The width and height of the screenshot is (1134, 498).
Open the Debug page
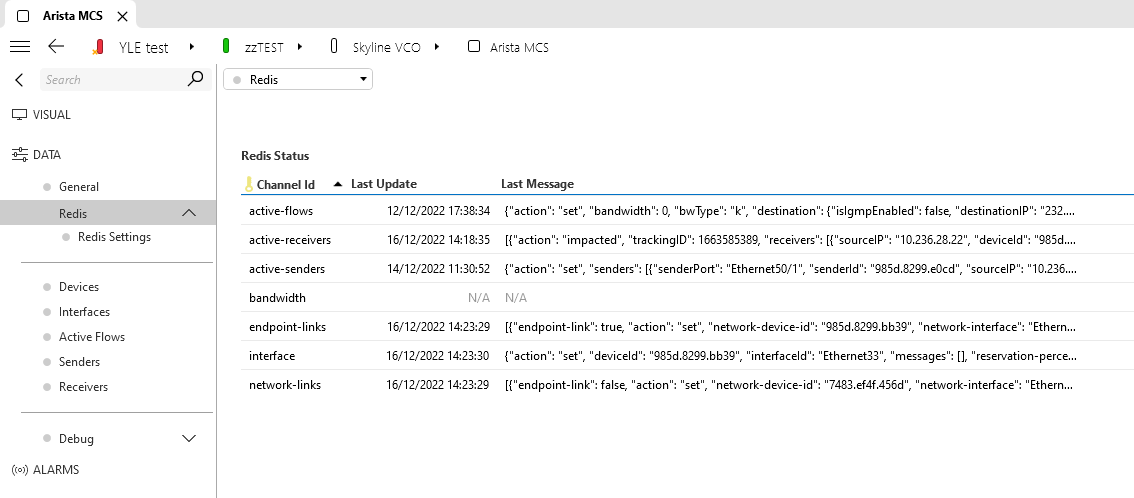[x=76, y=439]
